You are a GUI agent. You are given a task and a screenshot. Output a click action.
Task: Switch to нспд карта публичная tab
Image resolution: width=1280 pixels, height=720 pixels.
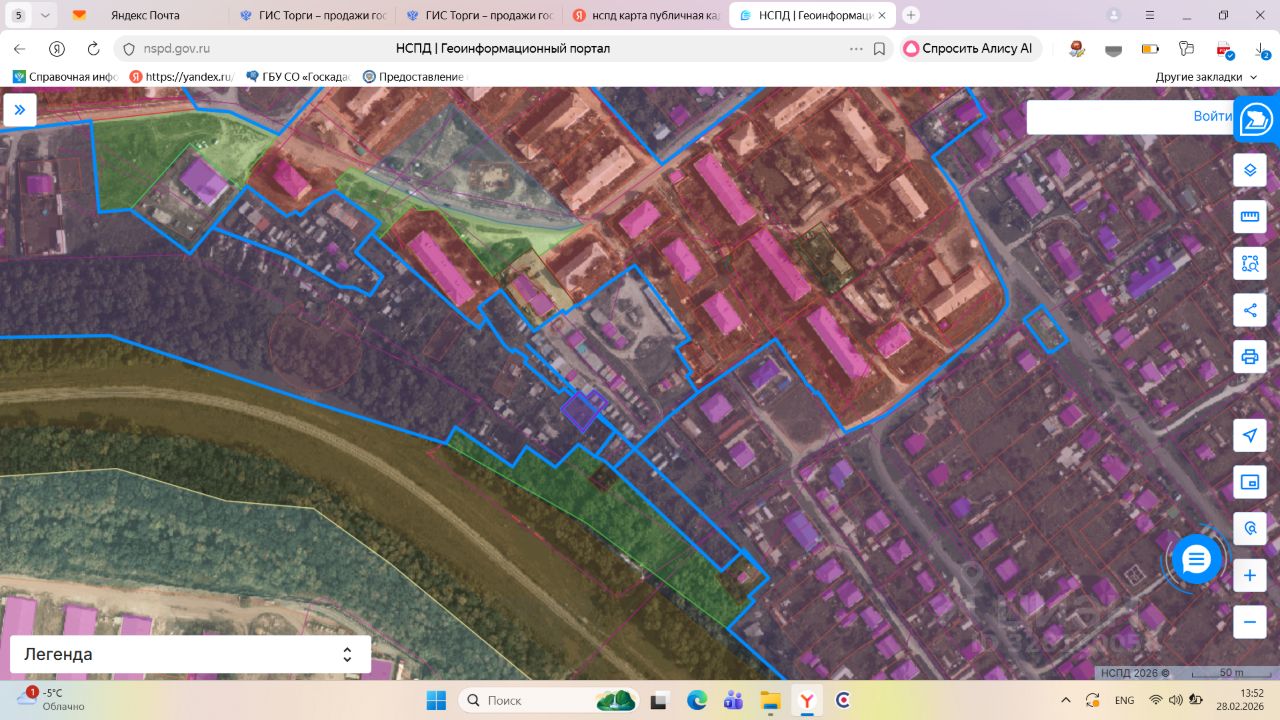click(644, 15)
